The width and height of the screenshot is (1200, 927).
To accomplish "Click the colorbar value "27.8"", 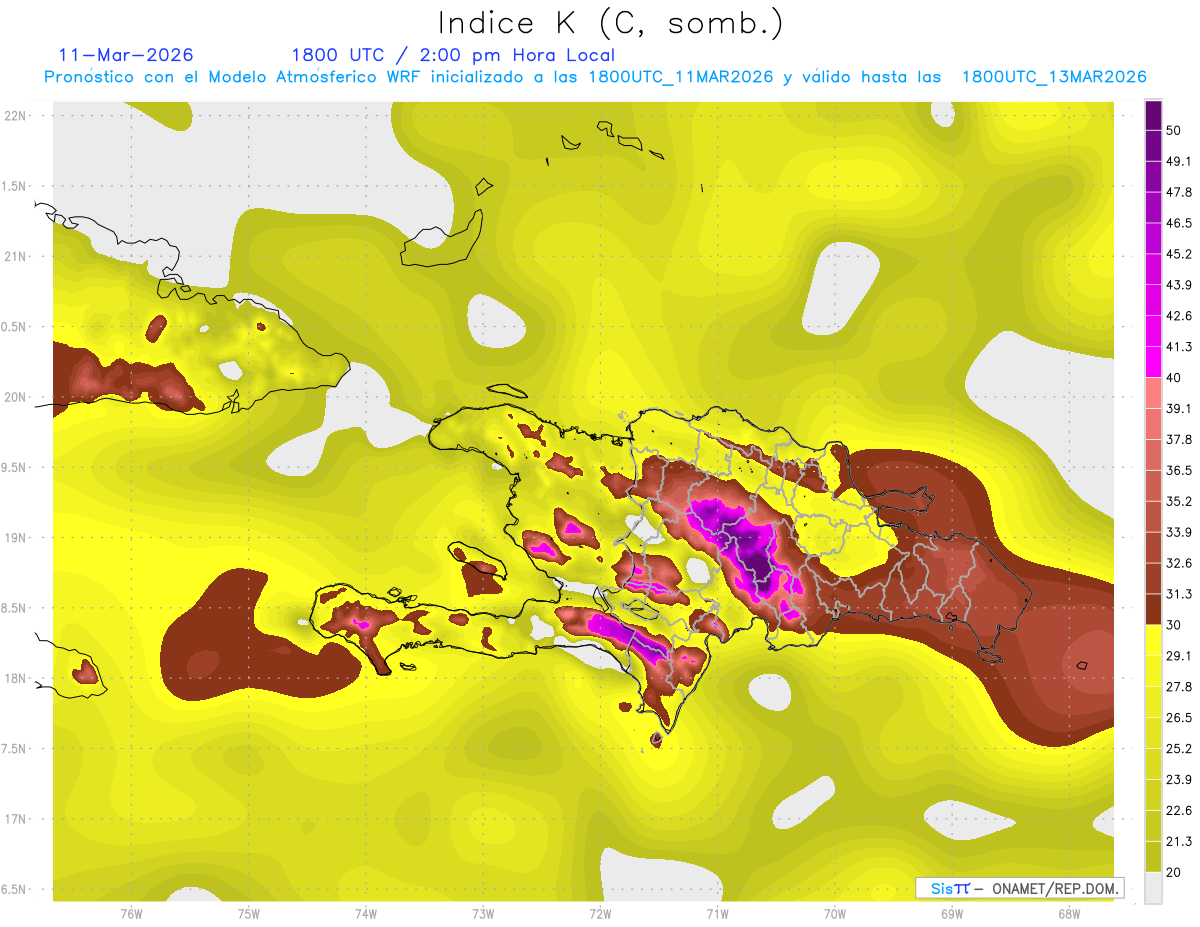I will tap(1179, 687).
